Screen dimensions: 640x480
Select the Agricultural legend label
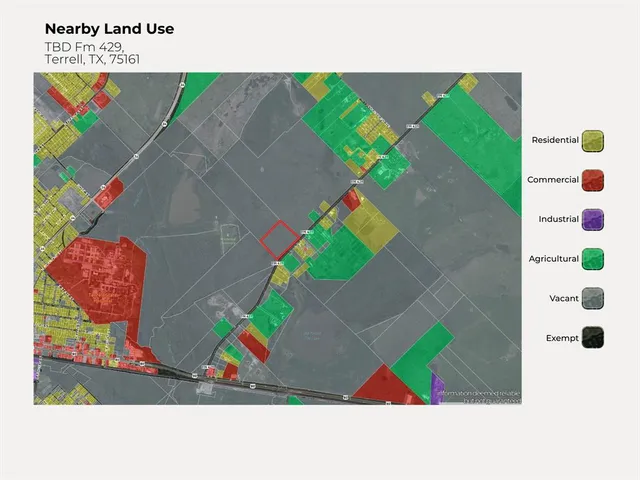(554, 259)
